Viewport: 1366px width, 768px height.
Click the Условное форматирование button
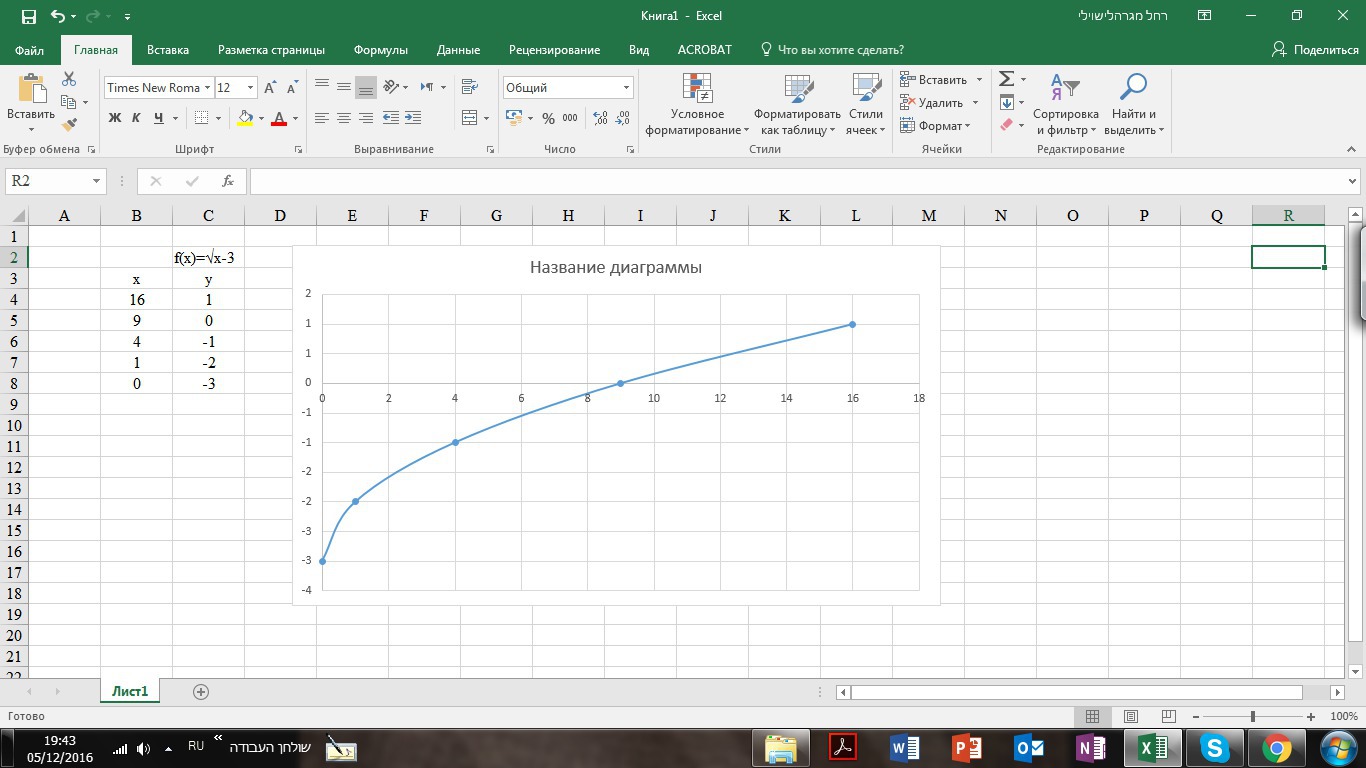(x=697, y=105)
